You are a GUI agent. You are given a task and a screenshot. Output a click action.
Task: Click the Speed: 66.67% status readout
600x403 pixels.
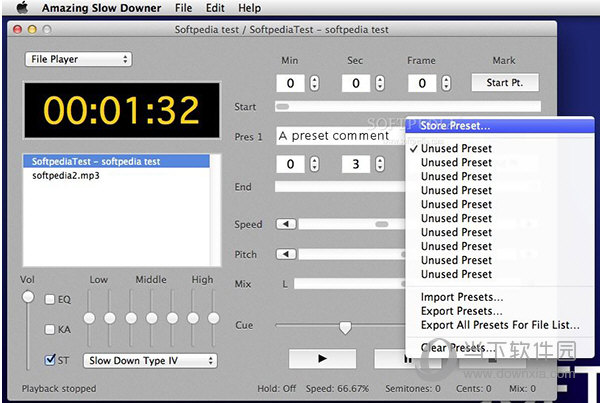pos(337,389)
